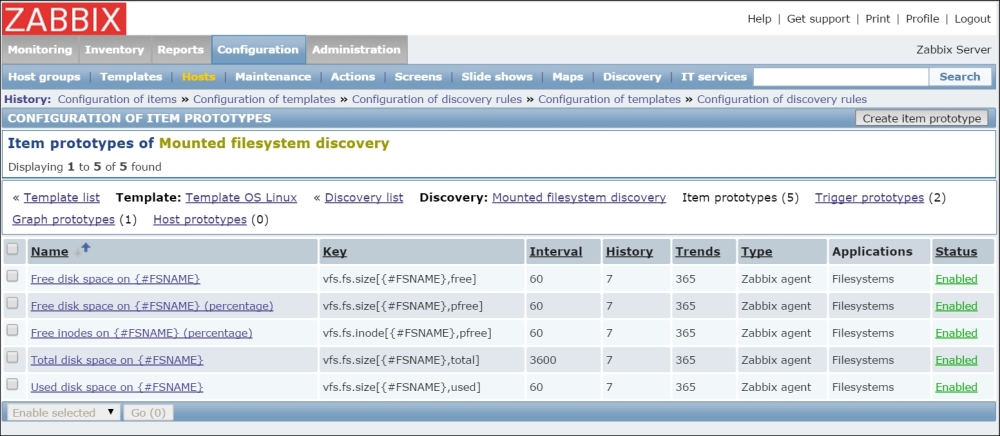1000x436 pixels.
Task: Open Trigger prototypes link
Action: coord(869,198)
